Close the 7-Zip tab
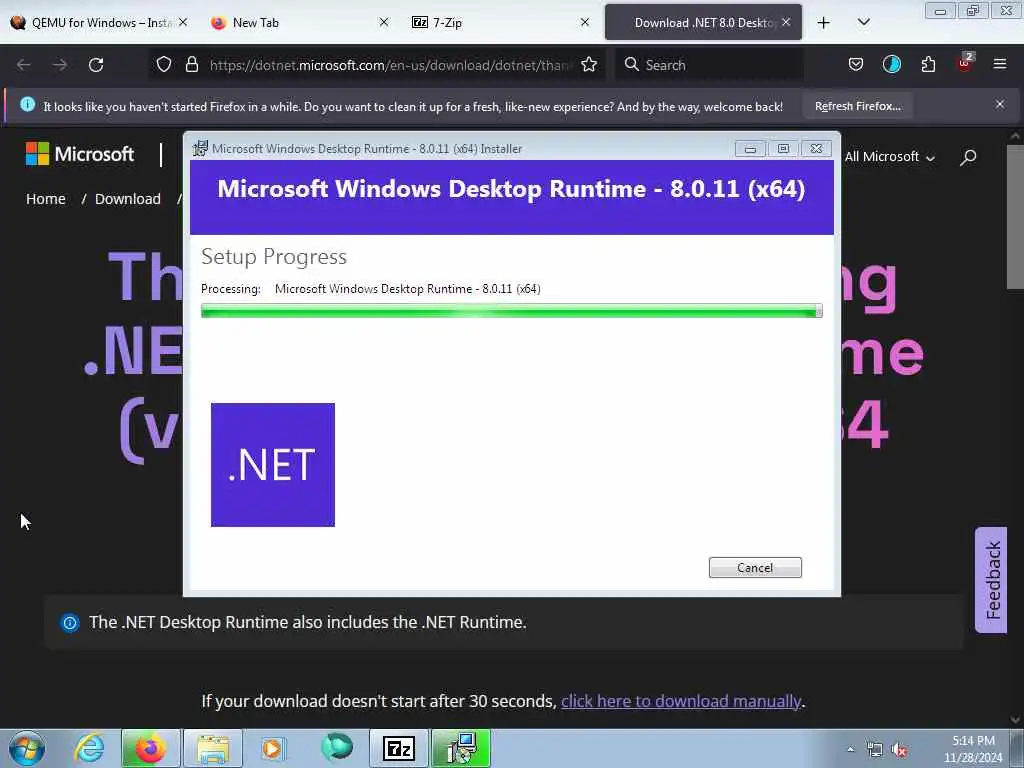The width and height of the screenshot is (1024, 768). pyautogui.click(x=585, y=22)
